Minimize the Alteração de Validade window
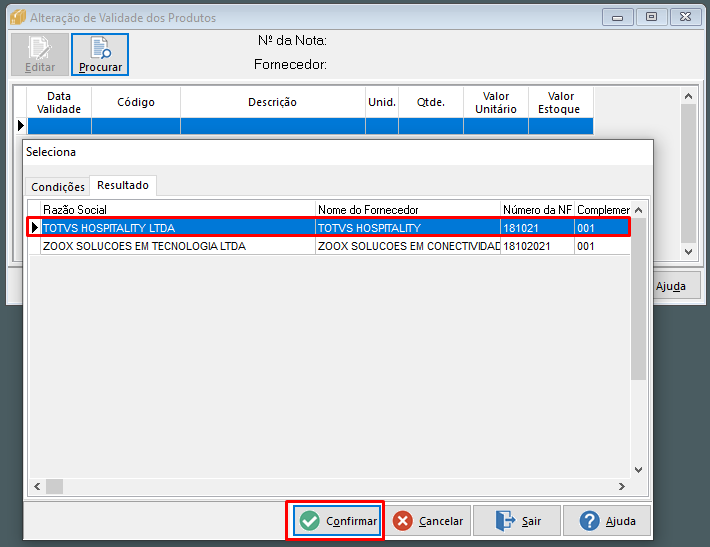710x547 pixels. tap(617, 17)
